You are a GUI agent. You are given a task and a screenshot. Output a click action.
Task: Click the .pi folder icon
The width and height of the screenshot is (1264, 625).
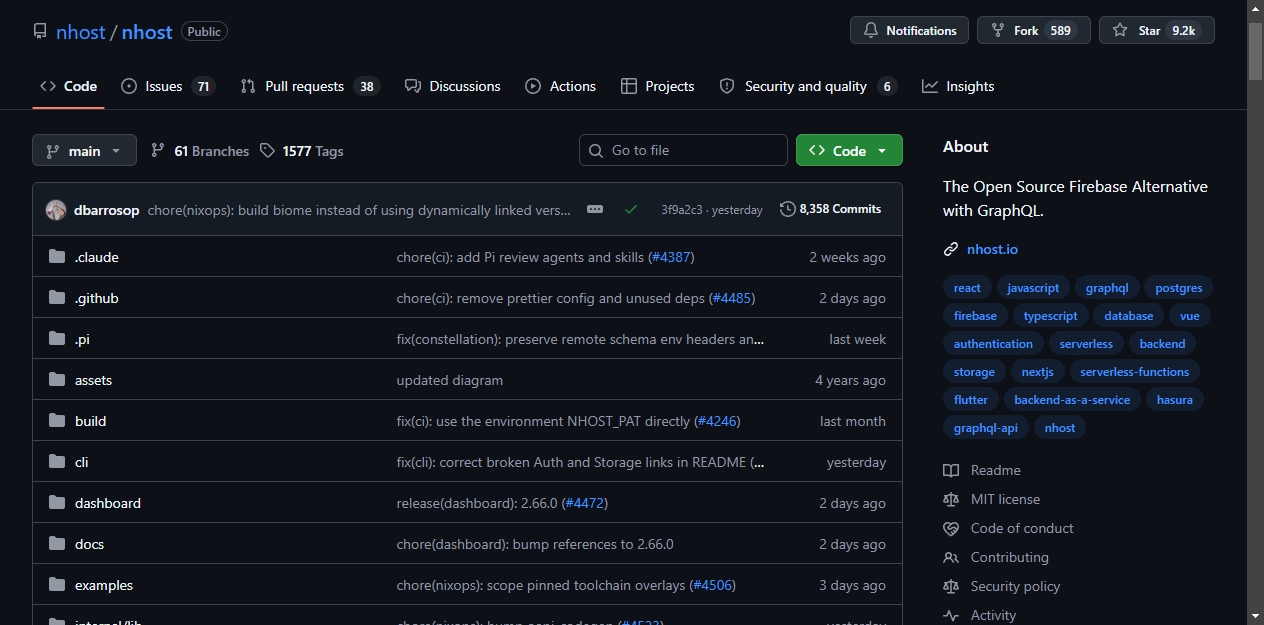click(57, 339)
